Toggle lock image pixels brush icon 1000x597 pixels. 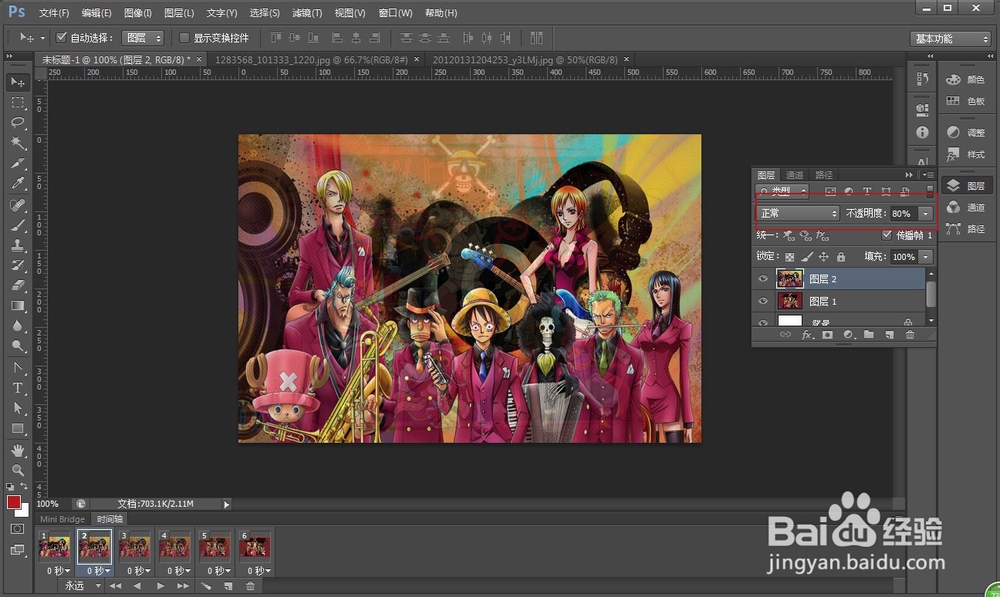tap(807, 256)
